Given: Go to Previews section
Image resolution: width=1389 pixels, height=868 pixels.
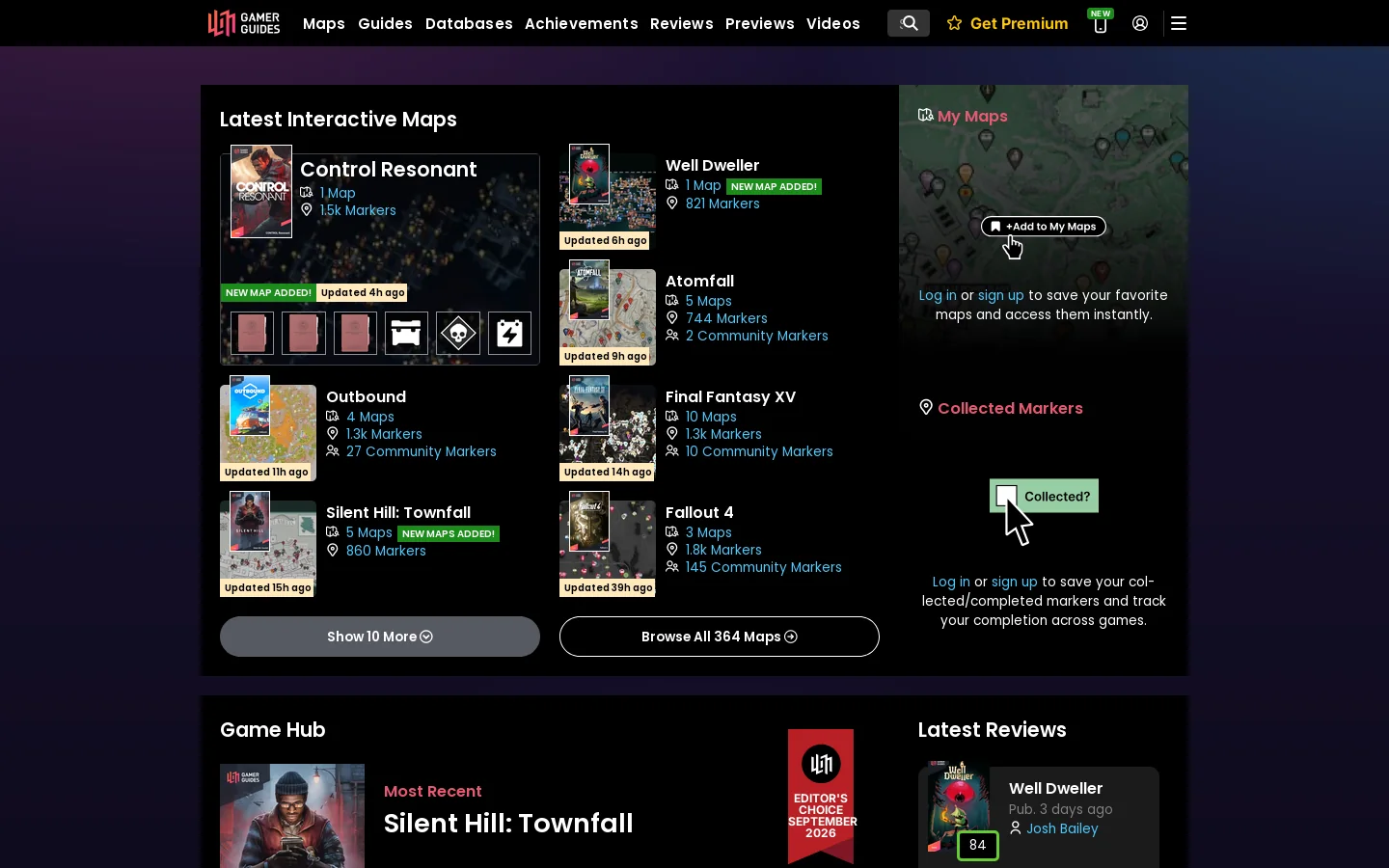Looking at the screenshot, I should (x=760, y=23).
